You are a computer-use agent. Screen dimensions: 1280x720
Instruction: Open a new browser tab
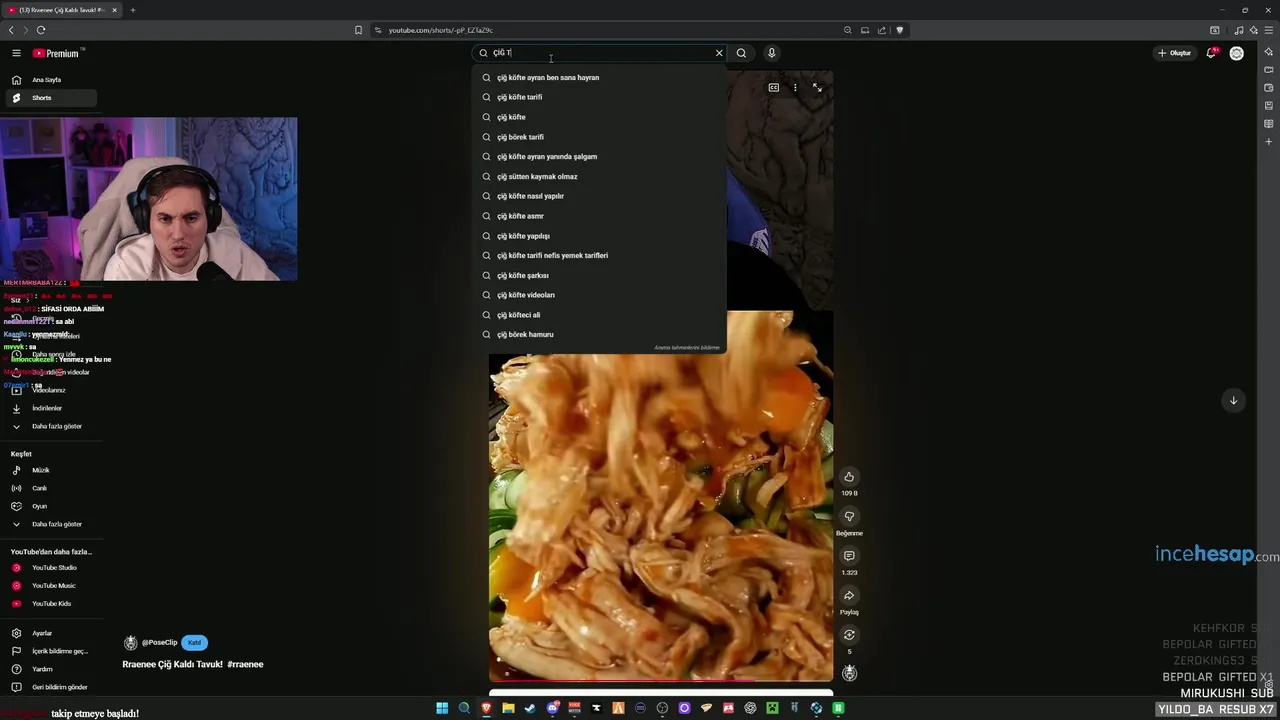tap(132, 10)
